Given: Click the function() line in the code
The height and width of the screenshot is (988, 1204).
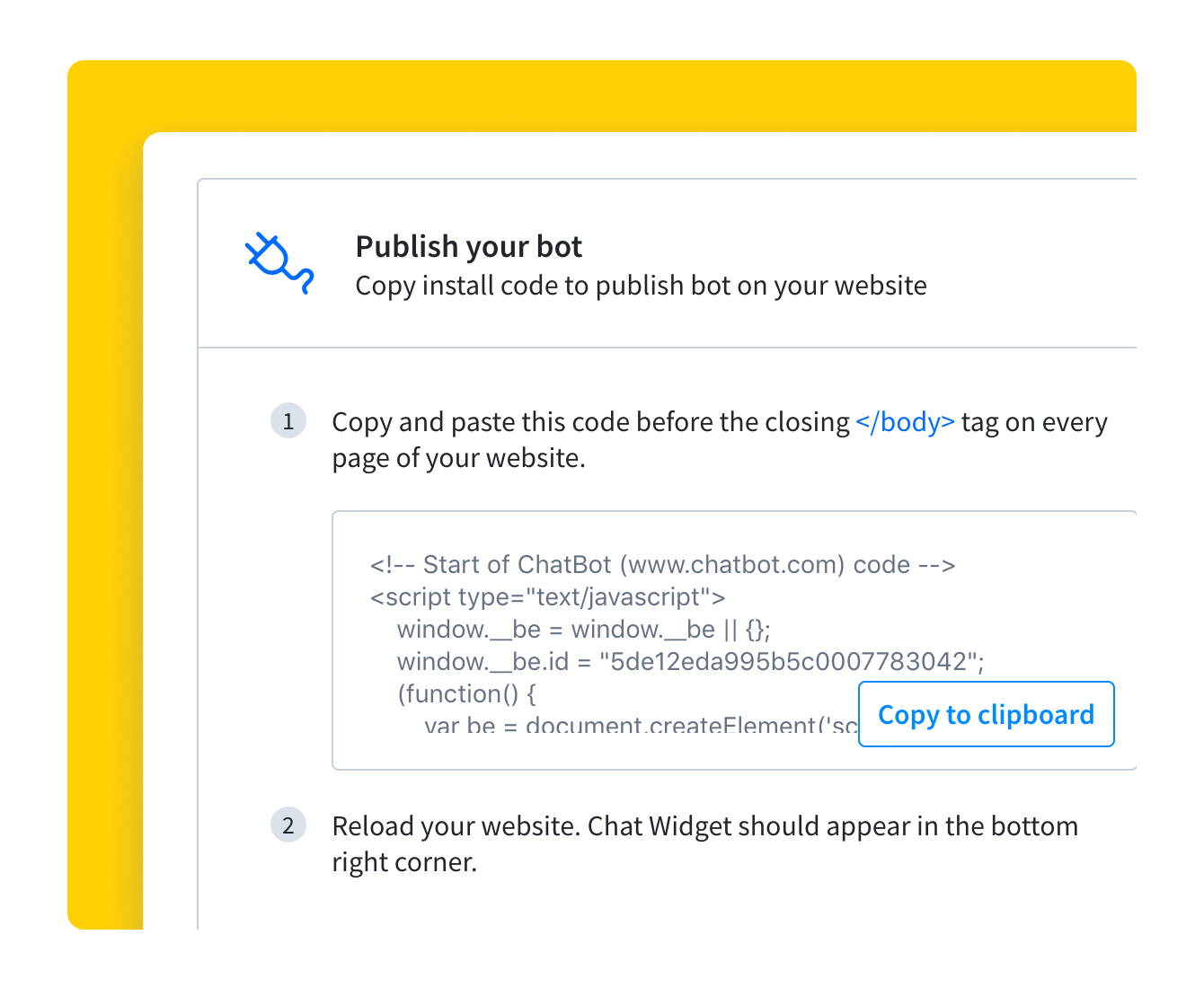Looking at the screenshot, I should pyautogui.click(x=467, y=693).
